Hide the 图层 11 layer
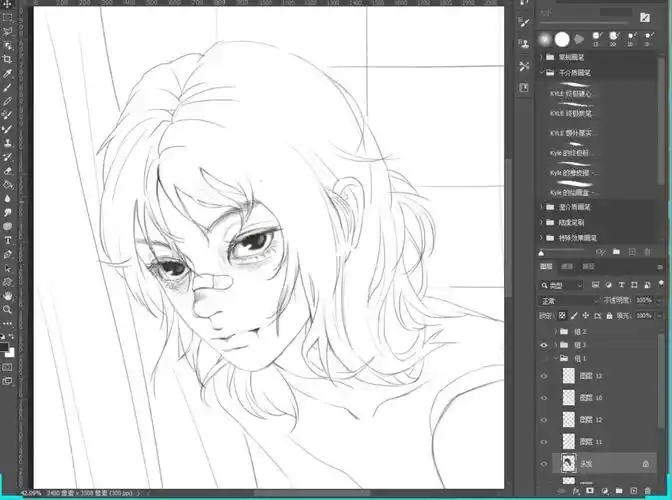The width and height of the screenshot is (672, 500). pos(544,441)
